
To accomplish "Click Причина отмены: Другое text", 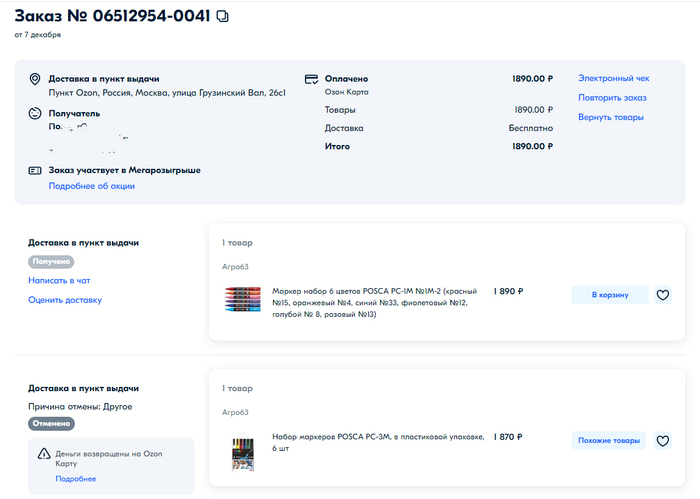I will click(80, 407).
